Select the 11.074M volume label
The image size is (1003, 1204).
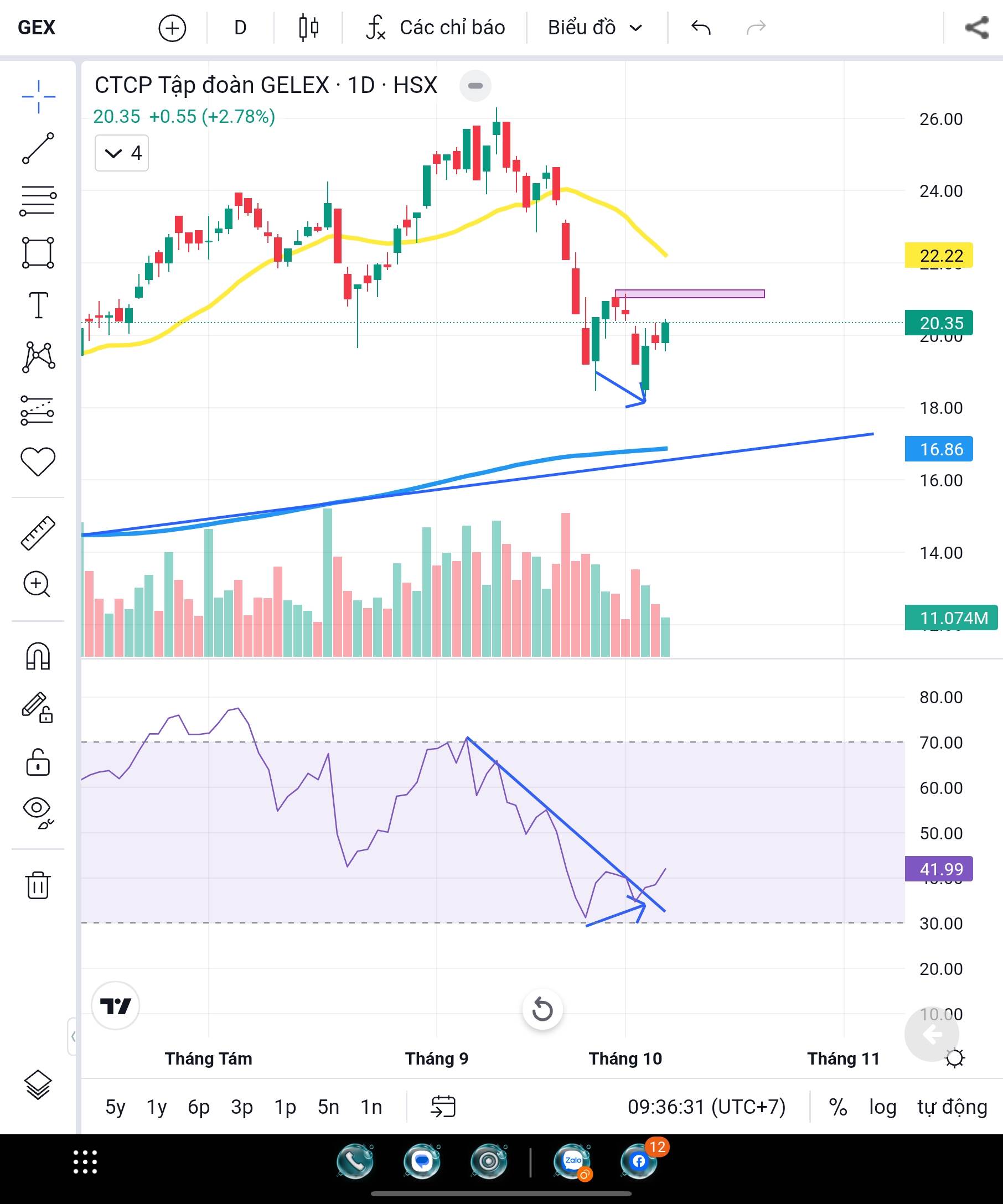pos(951,618)
